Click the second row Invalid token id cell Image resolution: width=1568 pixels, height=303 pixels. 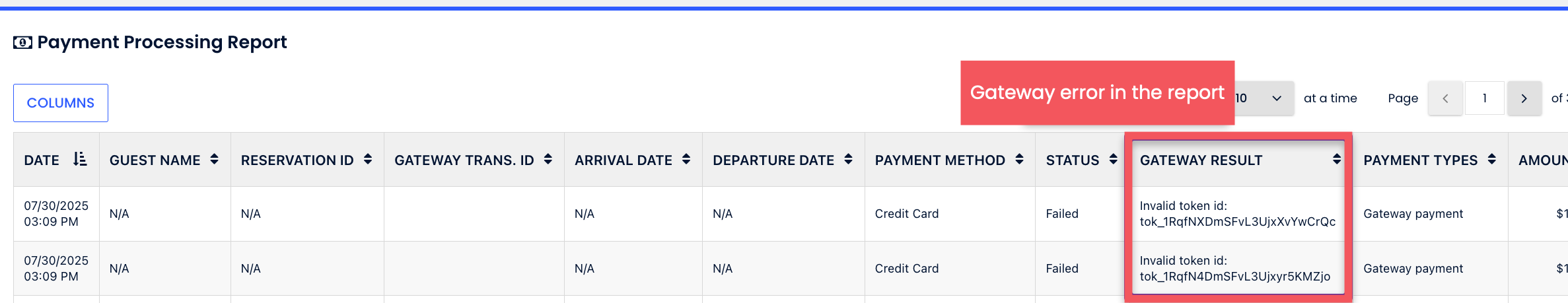pos(1234,269)
